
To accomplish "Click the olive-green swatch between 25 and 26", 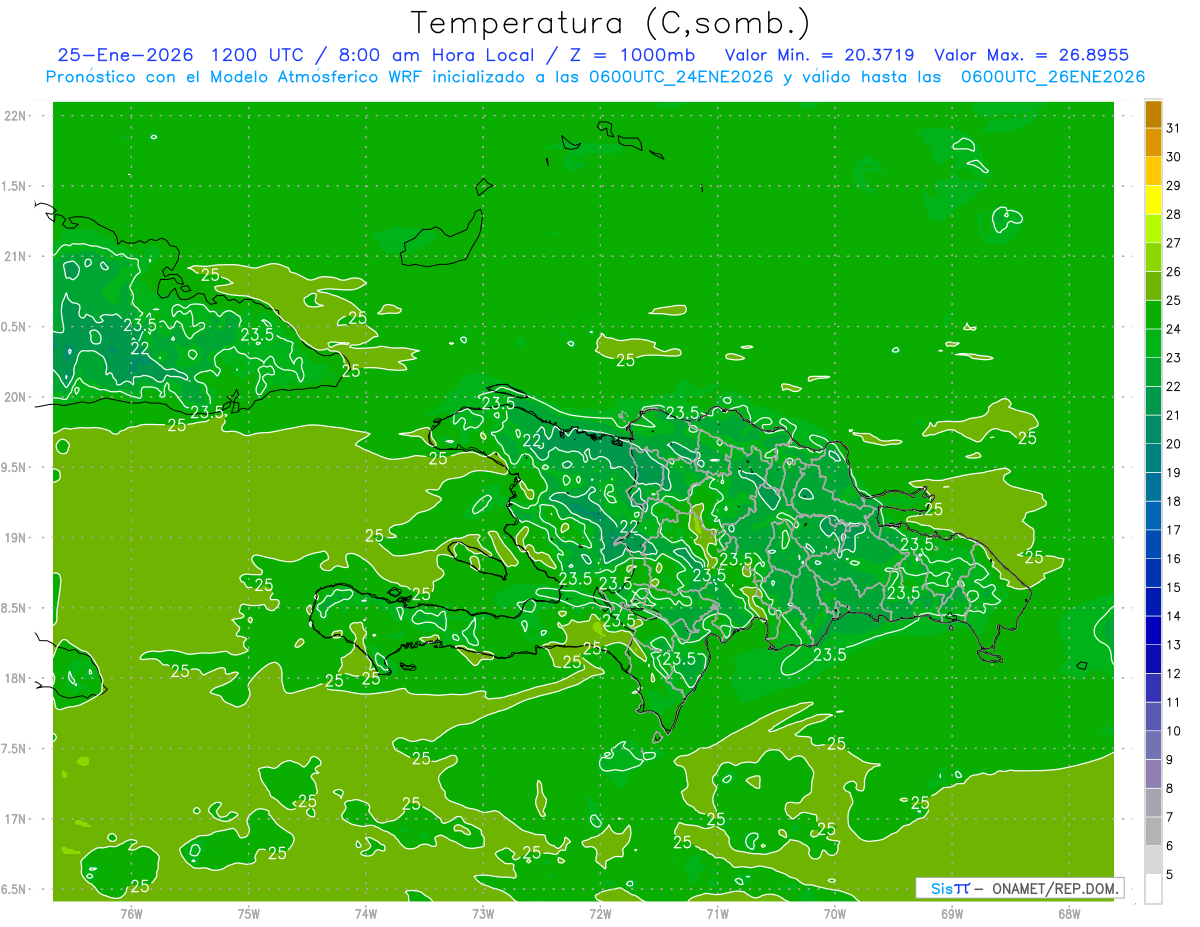I will tap(1153, 286).
